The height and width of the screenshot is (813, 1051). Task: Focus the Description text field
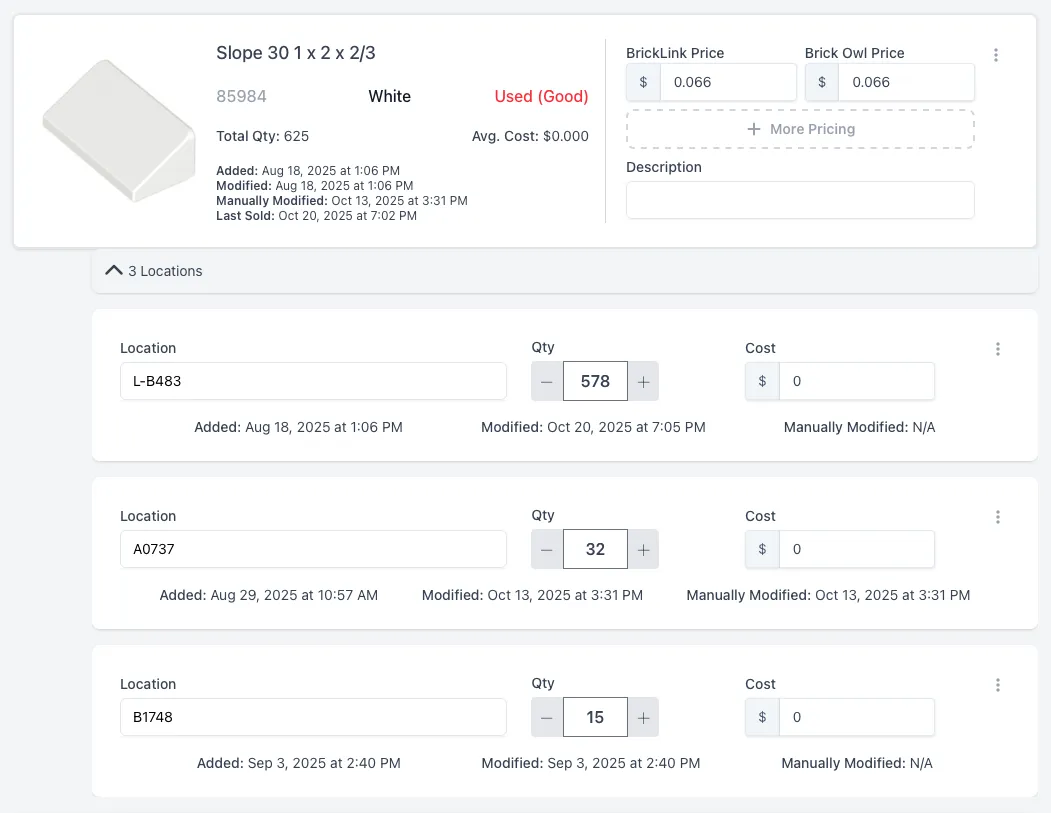(x=800, y=200)
